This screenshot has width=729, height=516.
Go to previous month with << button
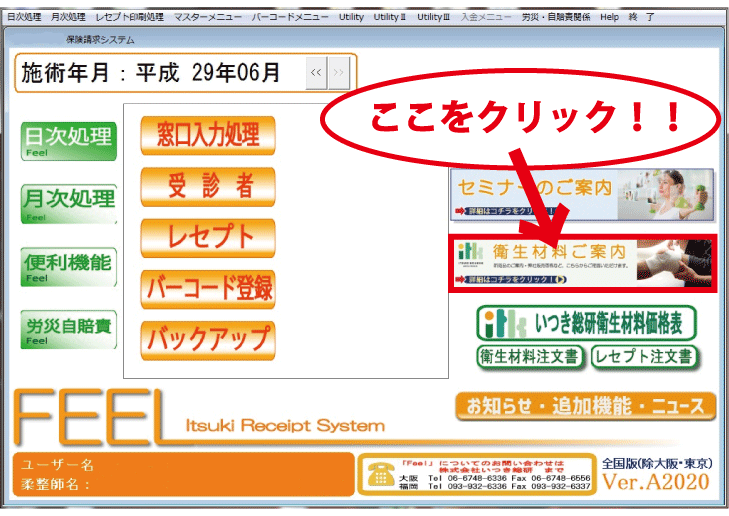[316, 73]
